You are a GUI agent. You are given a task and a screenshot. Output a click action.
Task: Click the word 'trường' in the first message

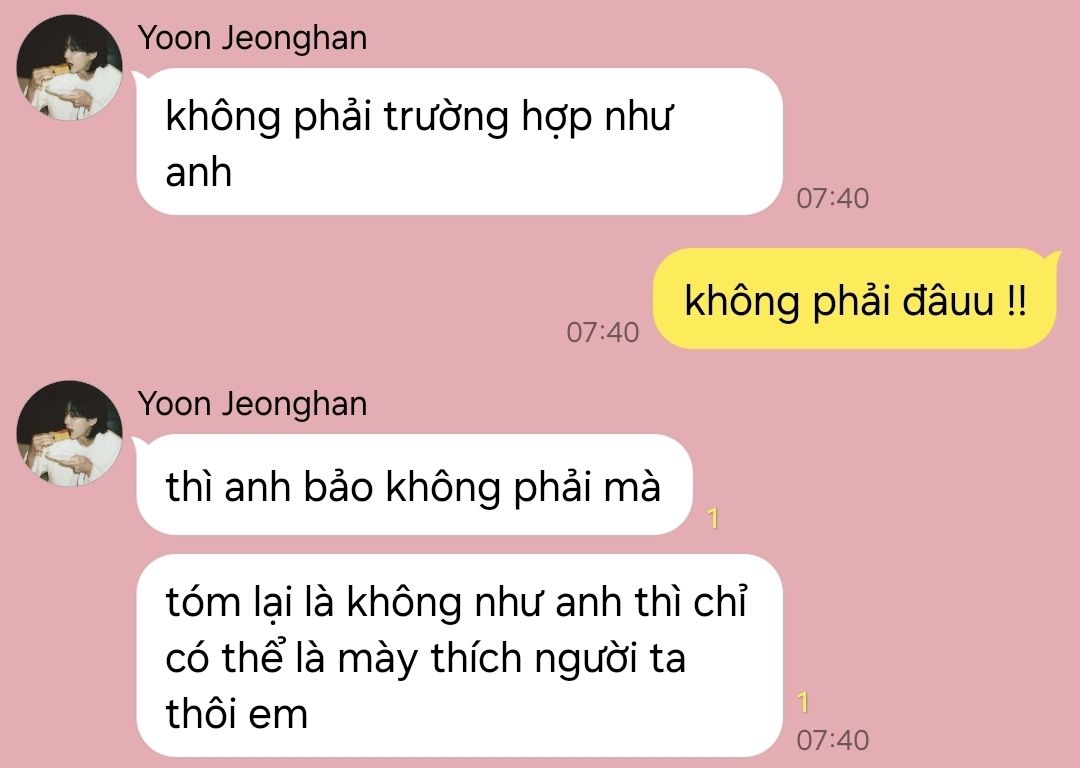[447, 117]
